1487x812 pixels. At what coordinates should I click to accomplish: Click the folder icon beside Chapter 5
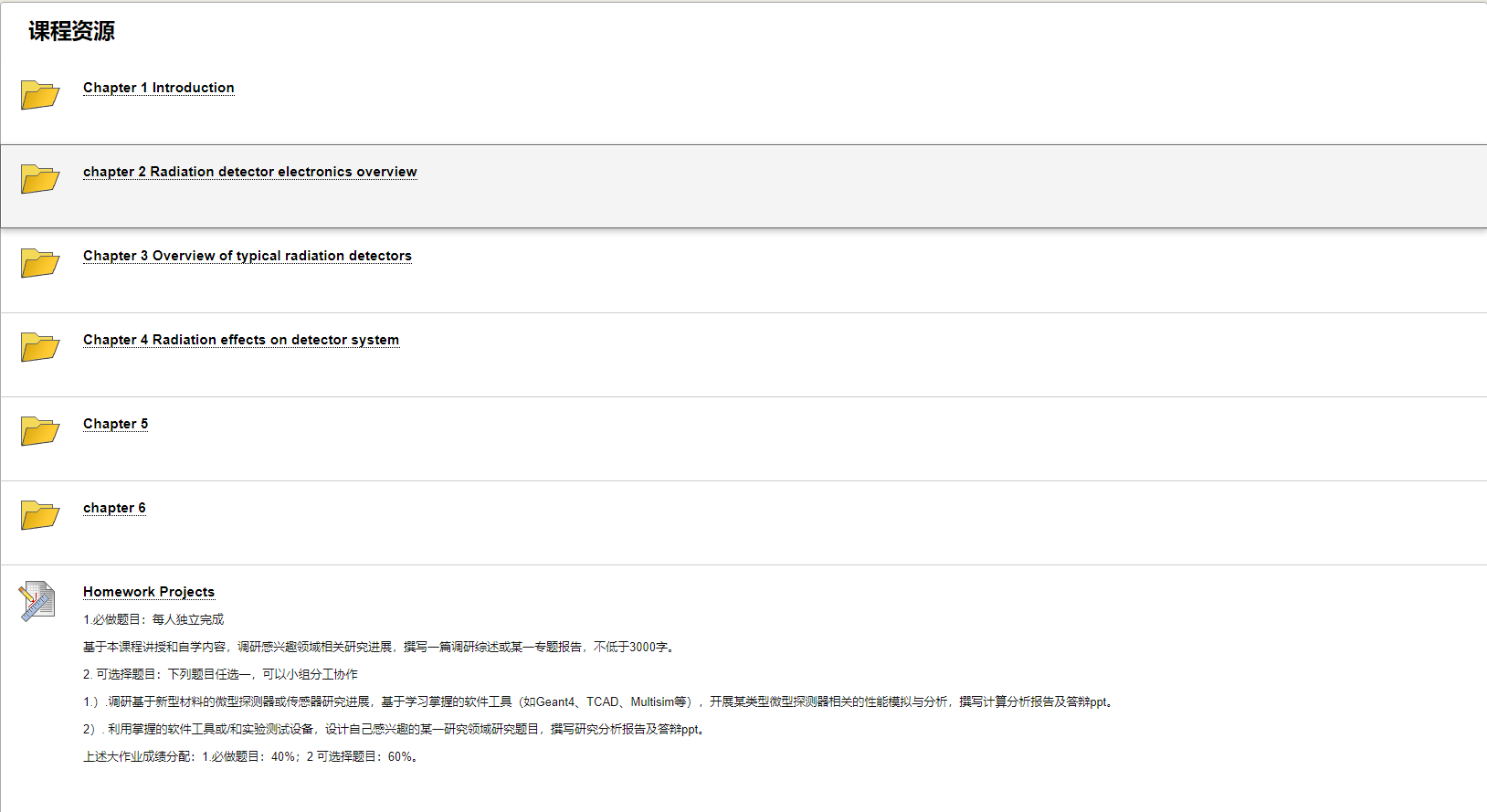[40, 430]
